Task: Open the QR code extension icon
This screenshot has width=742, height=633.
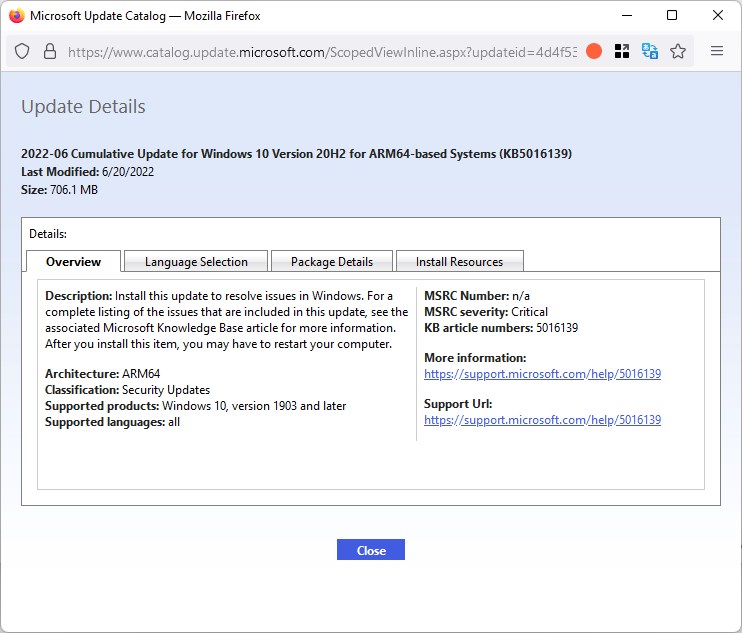Action: click(x=622, y=51)
